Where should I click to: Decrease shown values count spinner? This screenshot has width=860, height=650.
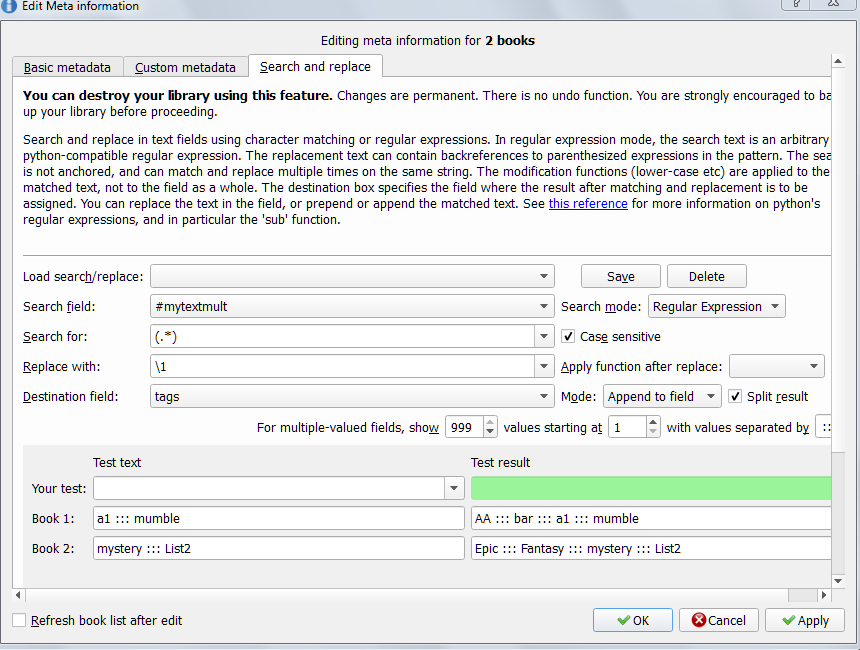click(490, 432)
